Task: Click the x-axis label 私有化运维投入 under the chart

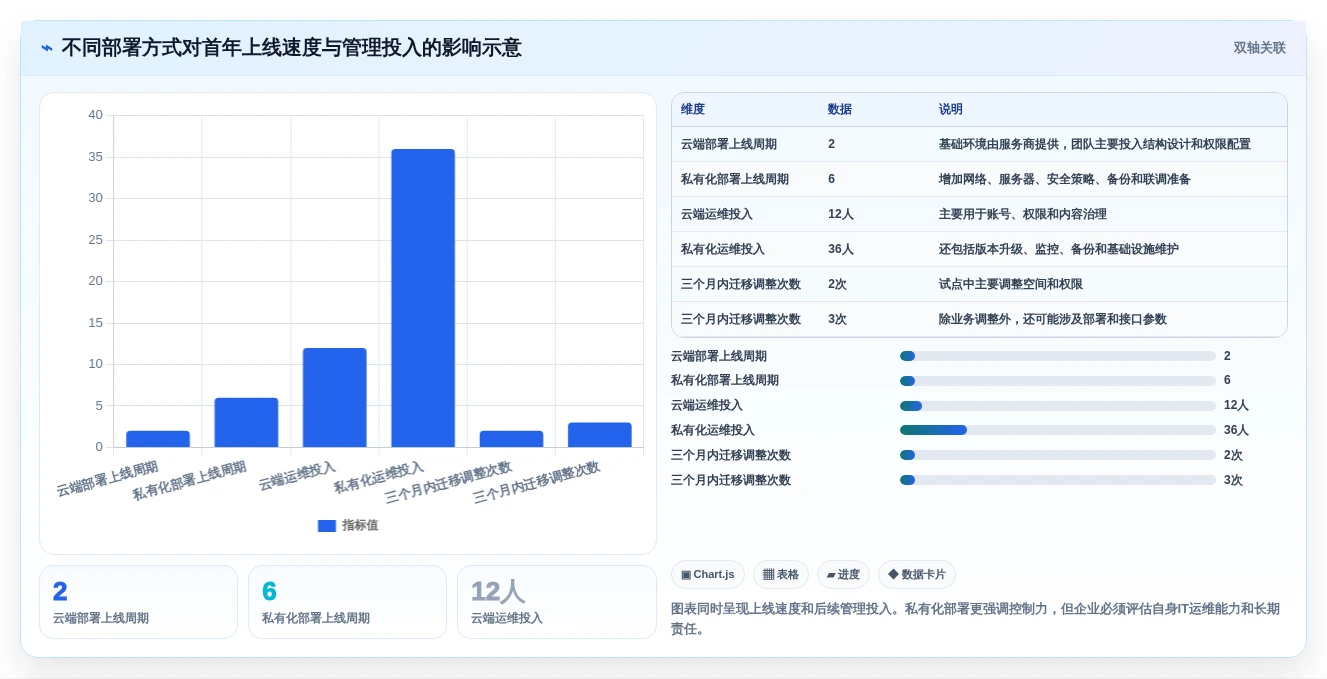Action: [379, 477]
